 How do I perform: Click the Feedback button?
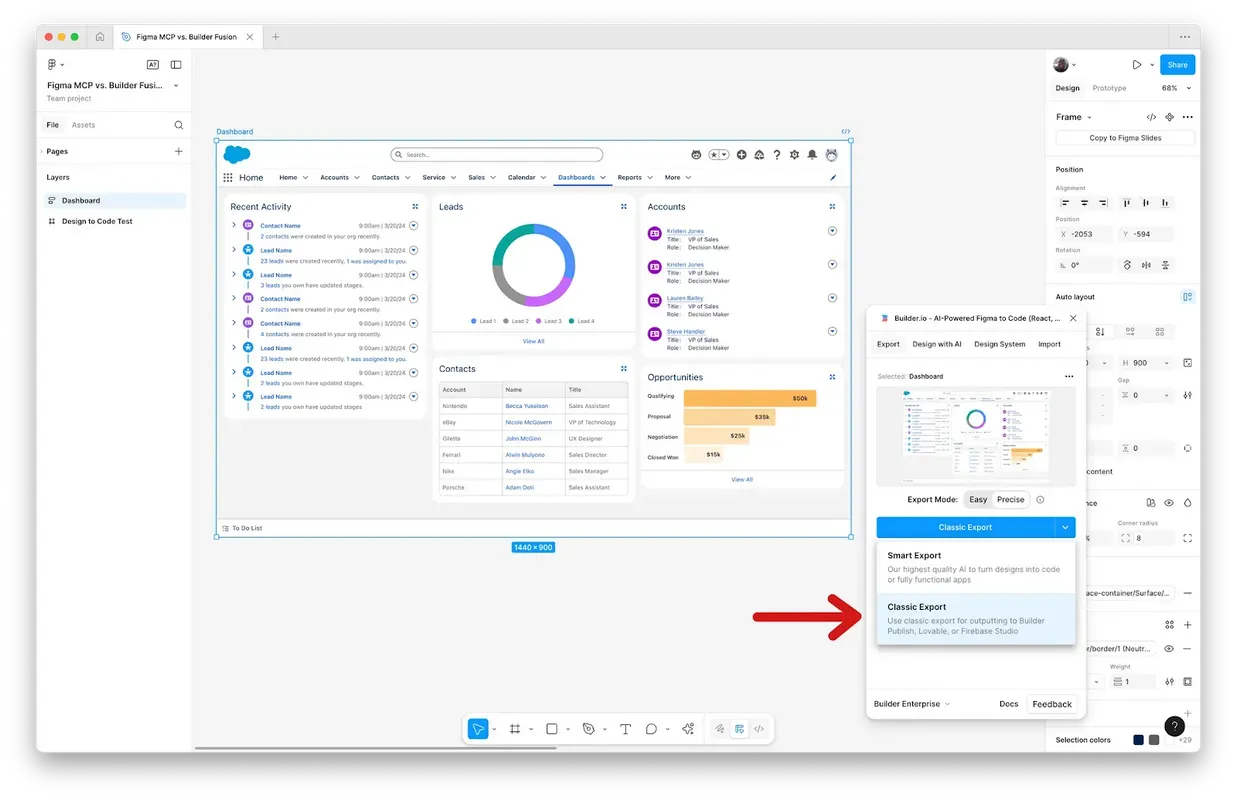(x=1052, y=704)
